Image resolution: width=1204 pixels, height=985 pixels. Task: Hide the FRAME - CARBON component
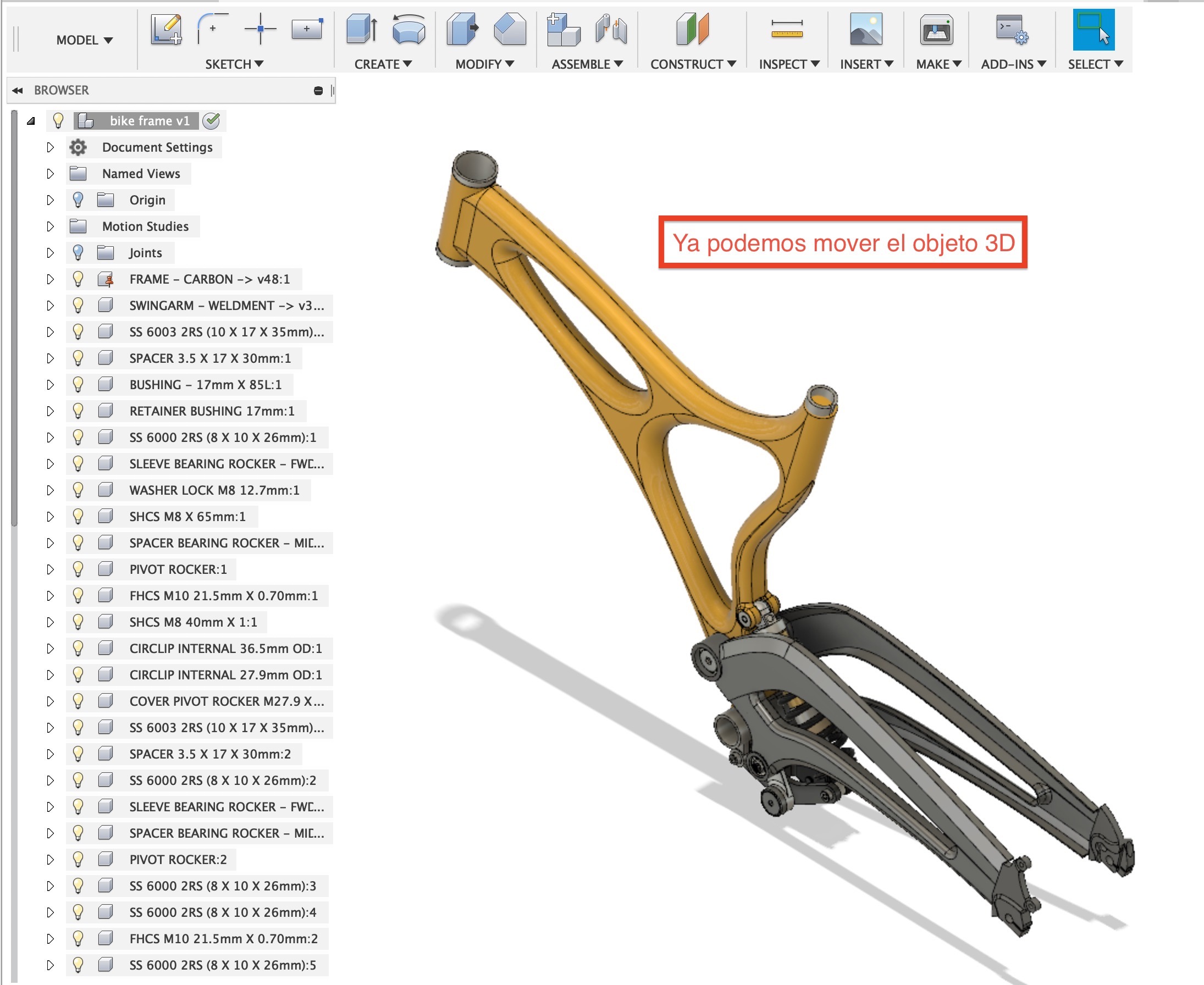coord(78,279)
